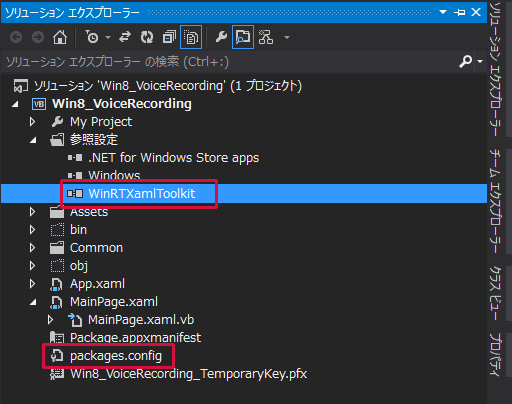
Task: Toggle the auto-hide pin icon
Action: coord(460,13)
